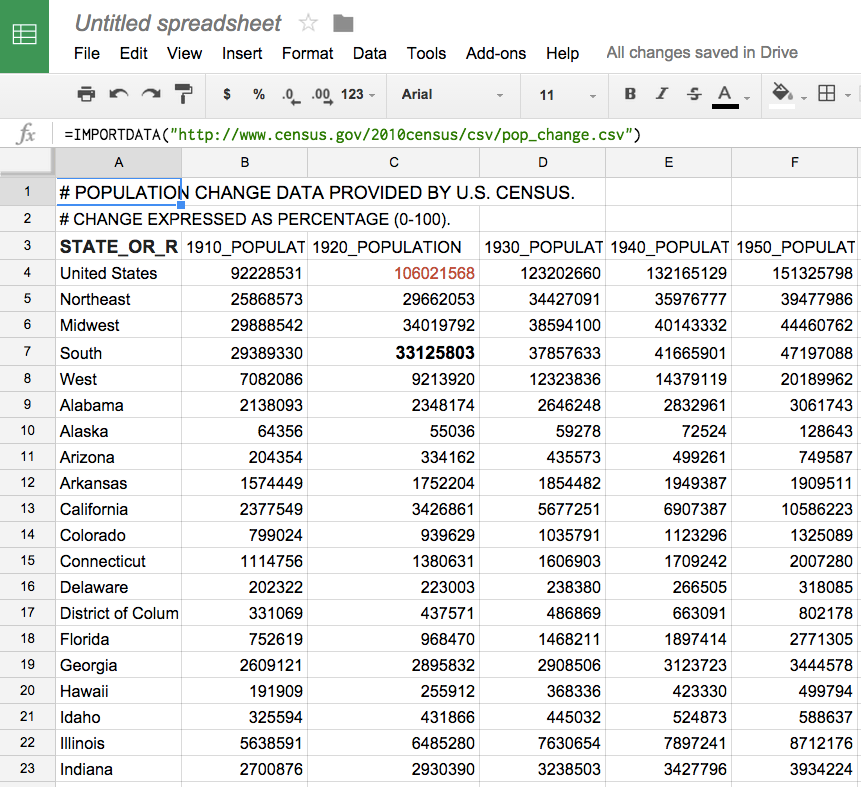Redo the last change
Screen dimensions: 861x787
coord(151,93)
